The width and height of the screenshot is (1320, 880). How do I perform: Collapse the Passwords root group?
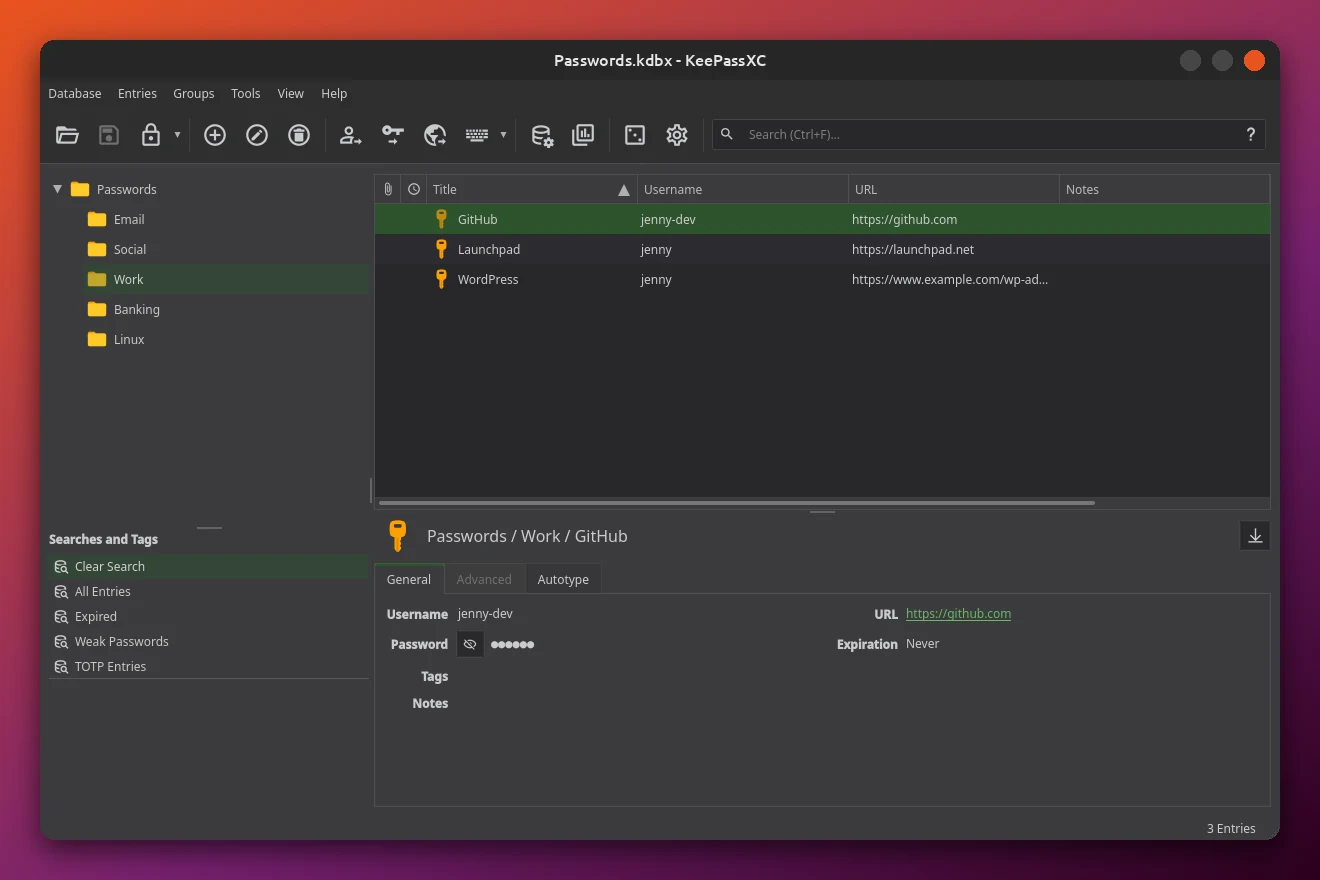click(x=57, y=189)
